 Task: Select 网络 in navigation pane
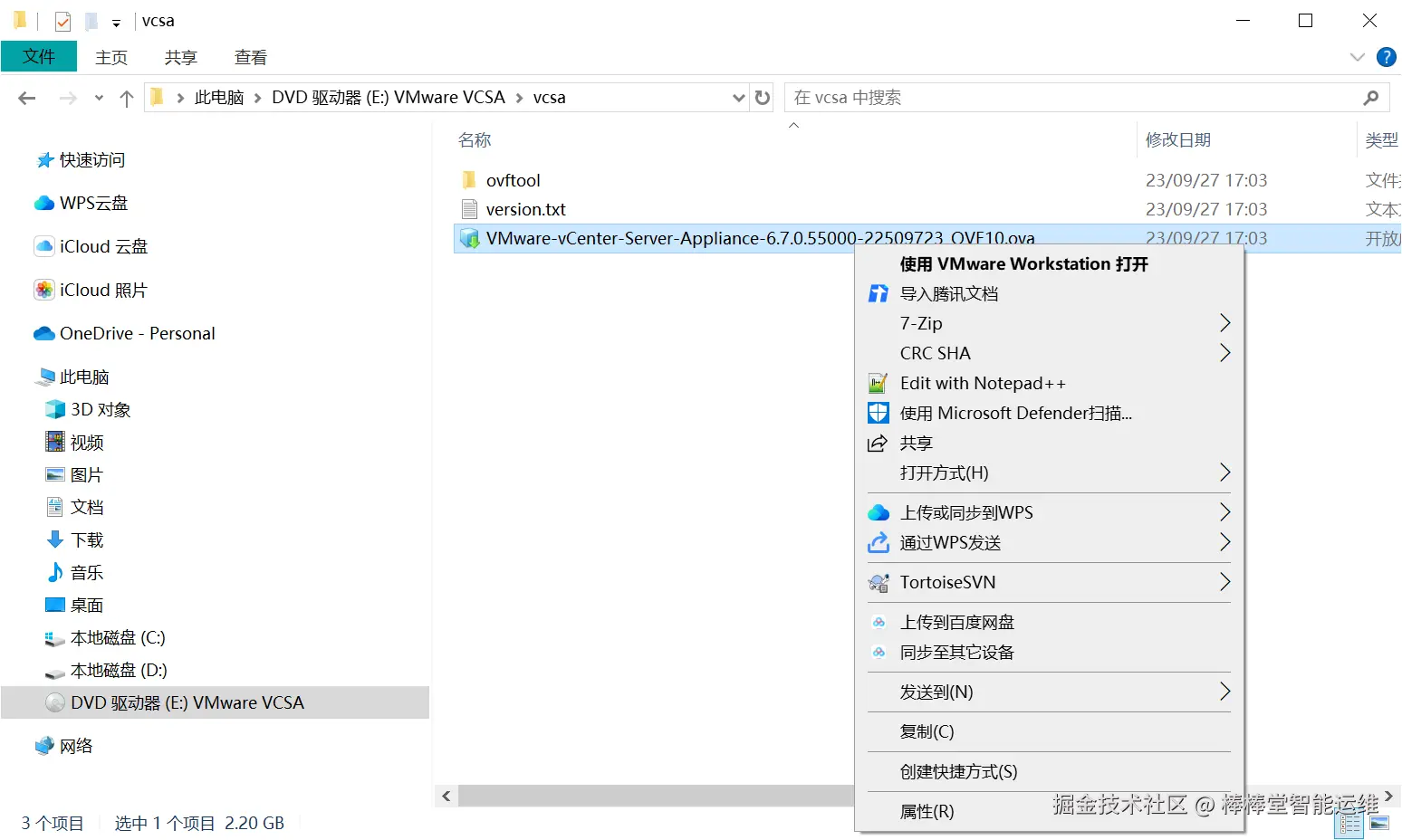pos(64,747)
